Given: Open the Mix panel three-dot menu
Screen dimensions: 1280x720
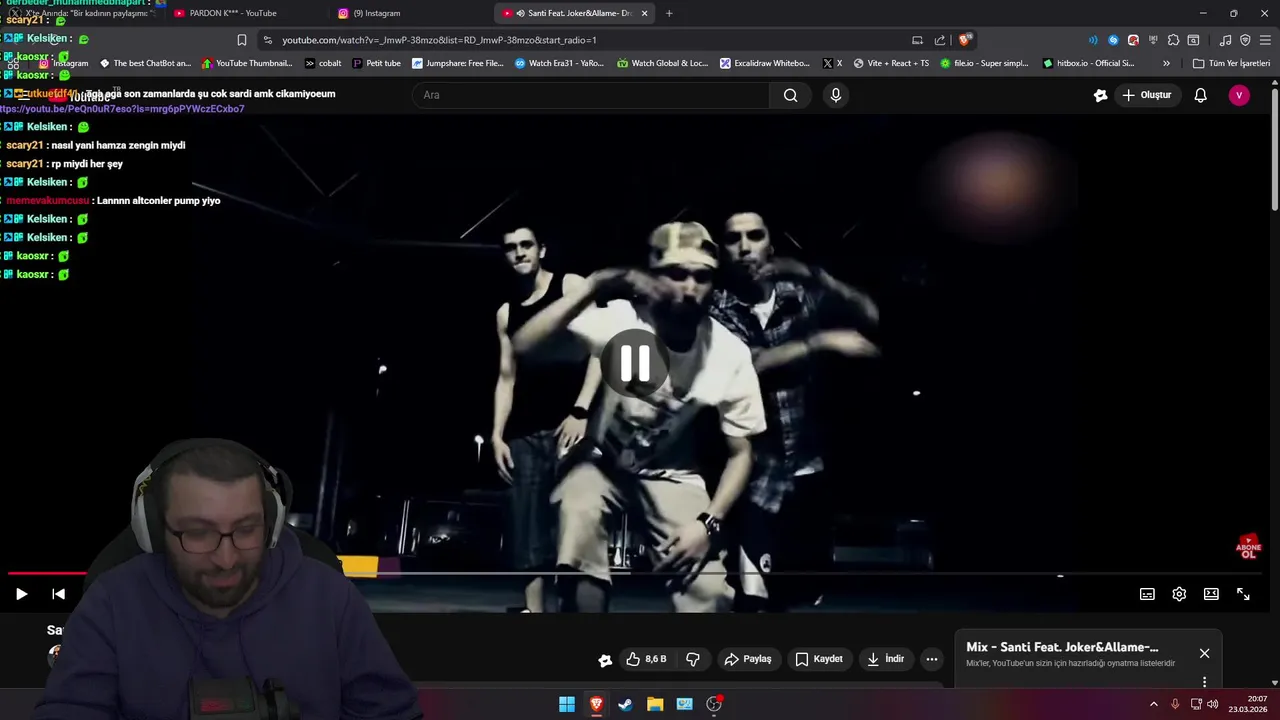Looking at the screenshot, I should [x=1204, y=682].
